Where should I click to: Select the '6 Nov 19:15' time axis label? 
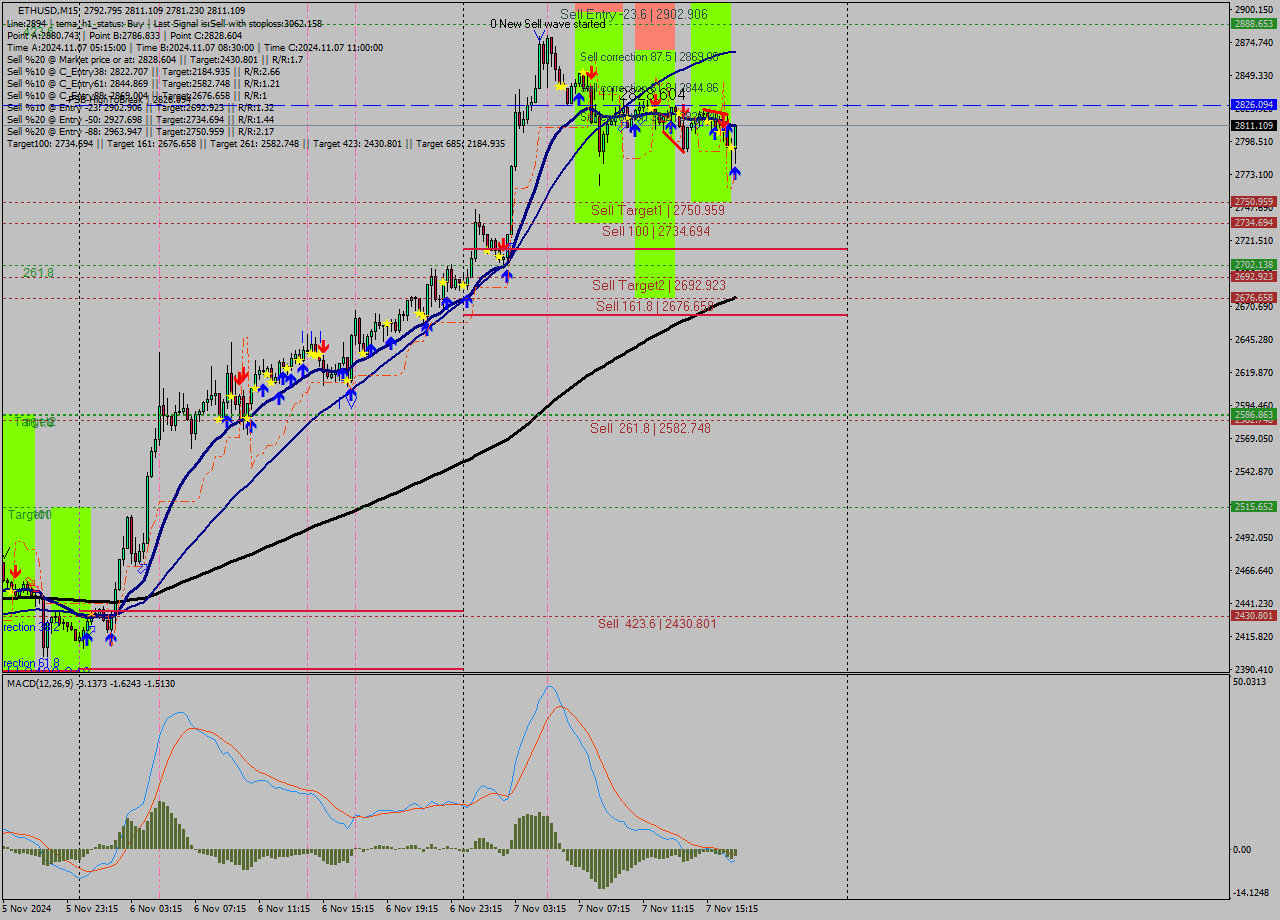pos(412,909)
